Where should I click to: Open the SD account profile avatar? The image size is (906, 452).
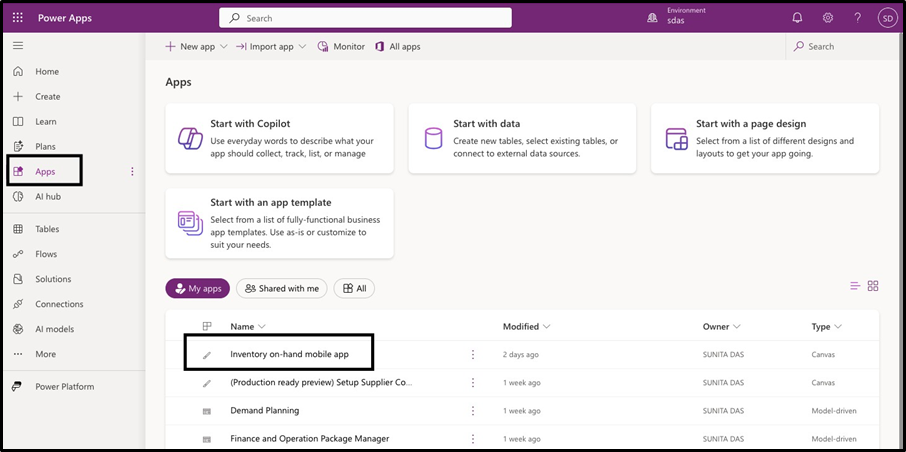[887, 18]
